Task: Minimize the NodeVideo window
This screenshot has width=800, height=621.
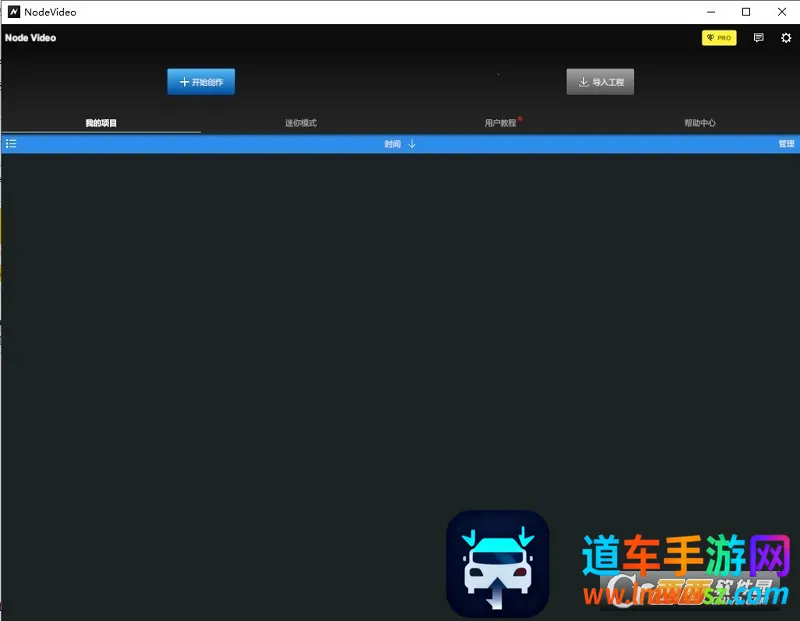Action: point(707,12)
